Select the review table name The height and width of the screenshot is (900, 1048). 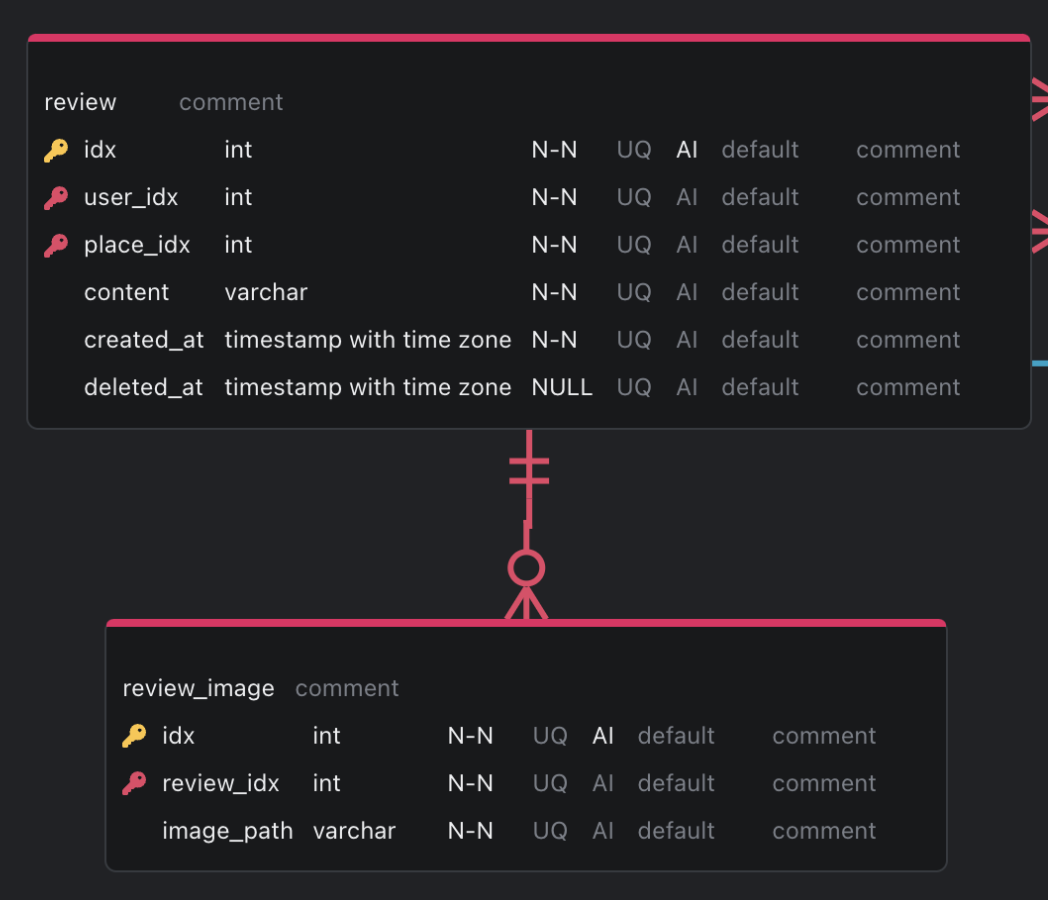point(80,102)
